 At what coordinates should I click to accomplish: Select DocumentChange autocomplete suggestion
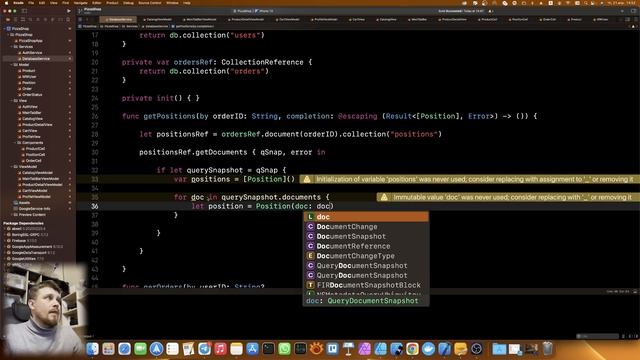pos(366,227)
